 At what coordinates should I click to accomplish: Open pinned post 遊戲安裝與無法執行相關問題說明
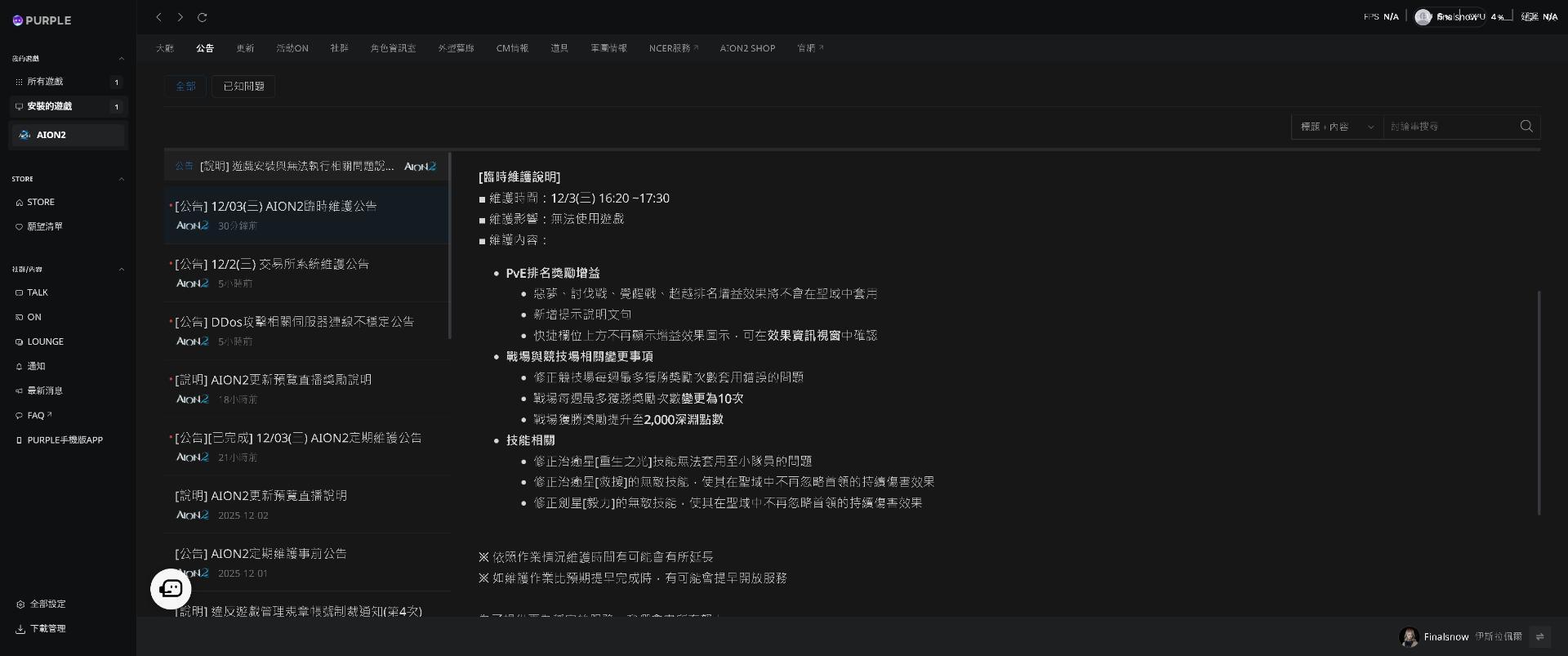coord(306,166)
